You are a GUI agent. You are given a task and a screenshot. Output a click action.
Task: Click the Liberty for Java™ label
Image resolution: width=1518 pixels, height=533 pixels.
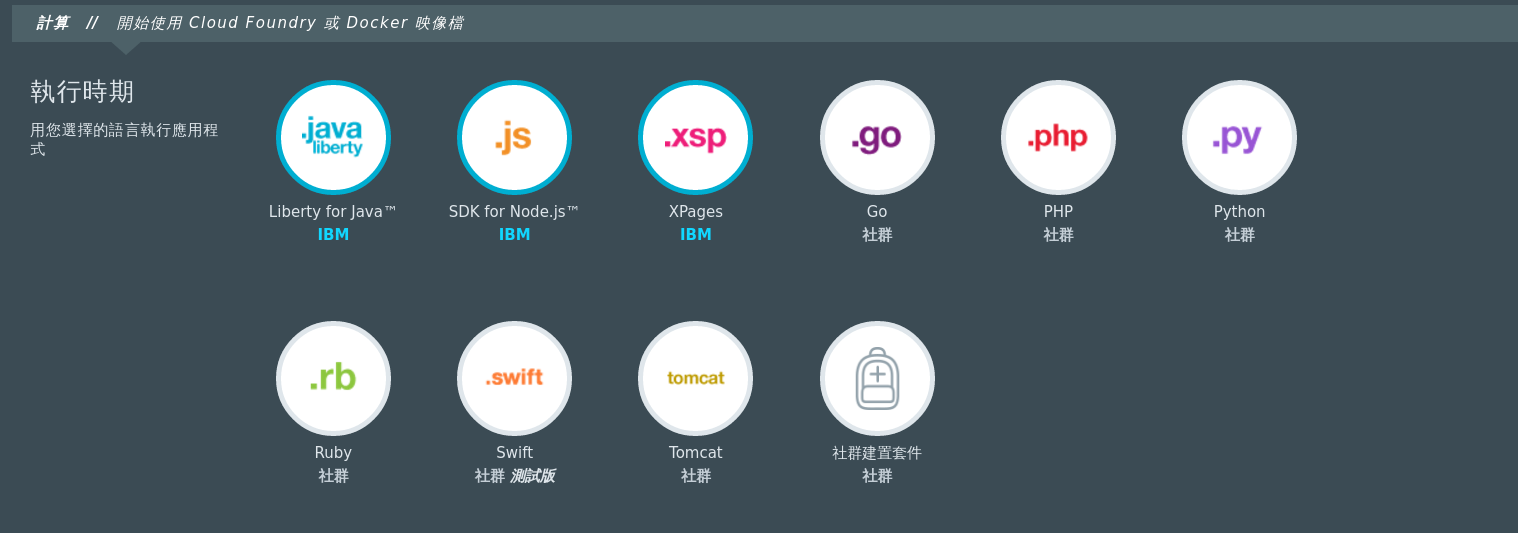[x=333, y=212]
